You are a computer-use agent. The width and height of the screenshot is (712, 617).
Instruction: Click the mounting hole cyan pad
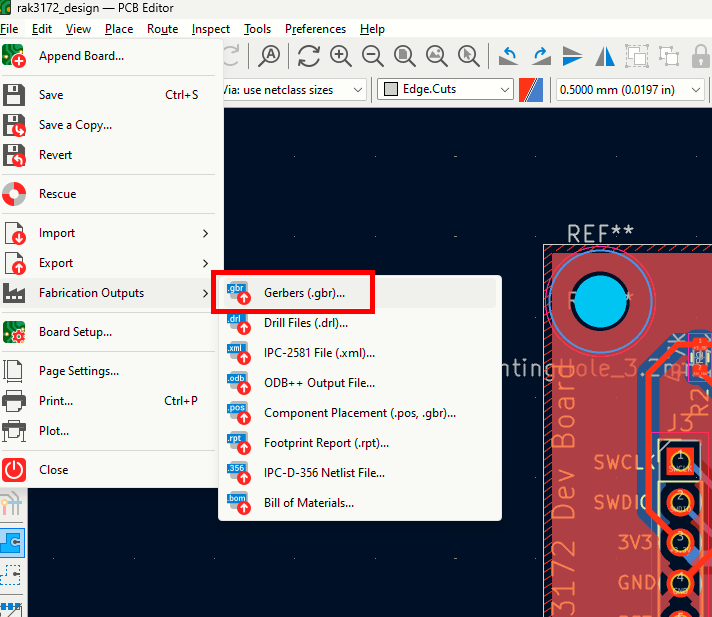pos(599,301)
